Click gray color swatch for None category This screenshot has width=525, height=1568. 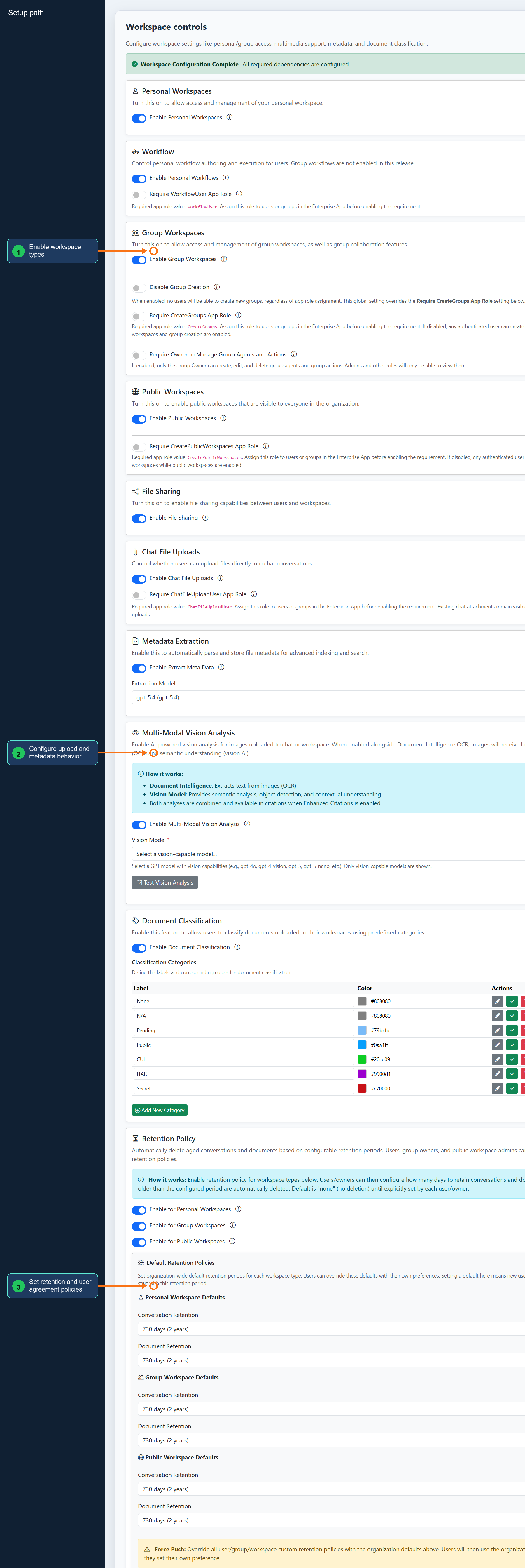(362, 1001)
